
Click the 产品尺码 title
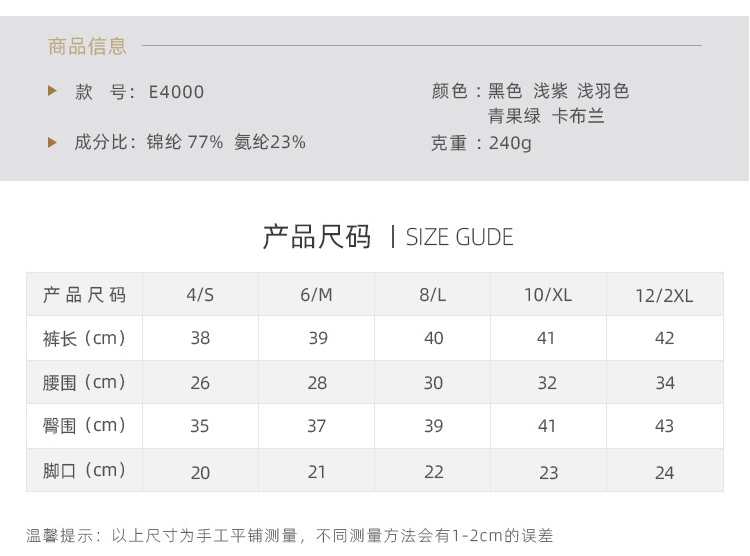click(316, 237)
